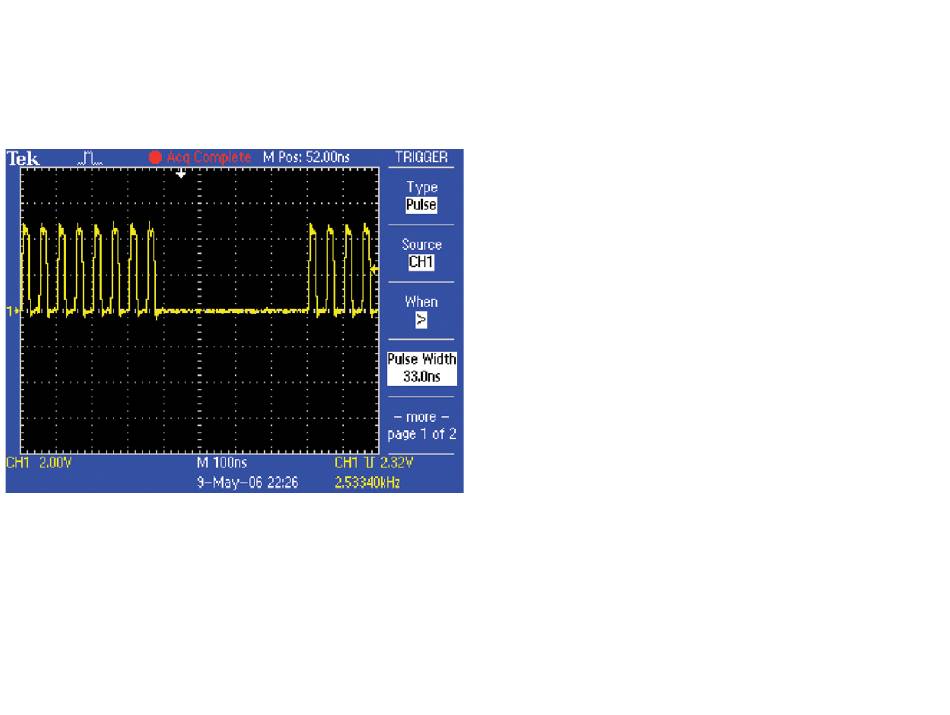Select the TRIGGER menu header
This screenshot has width=950, height=715.
(x=421, y=158)
